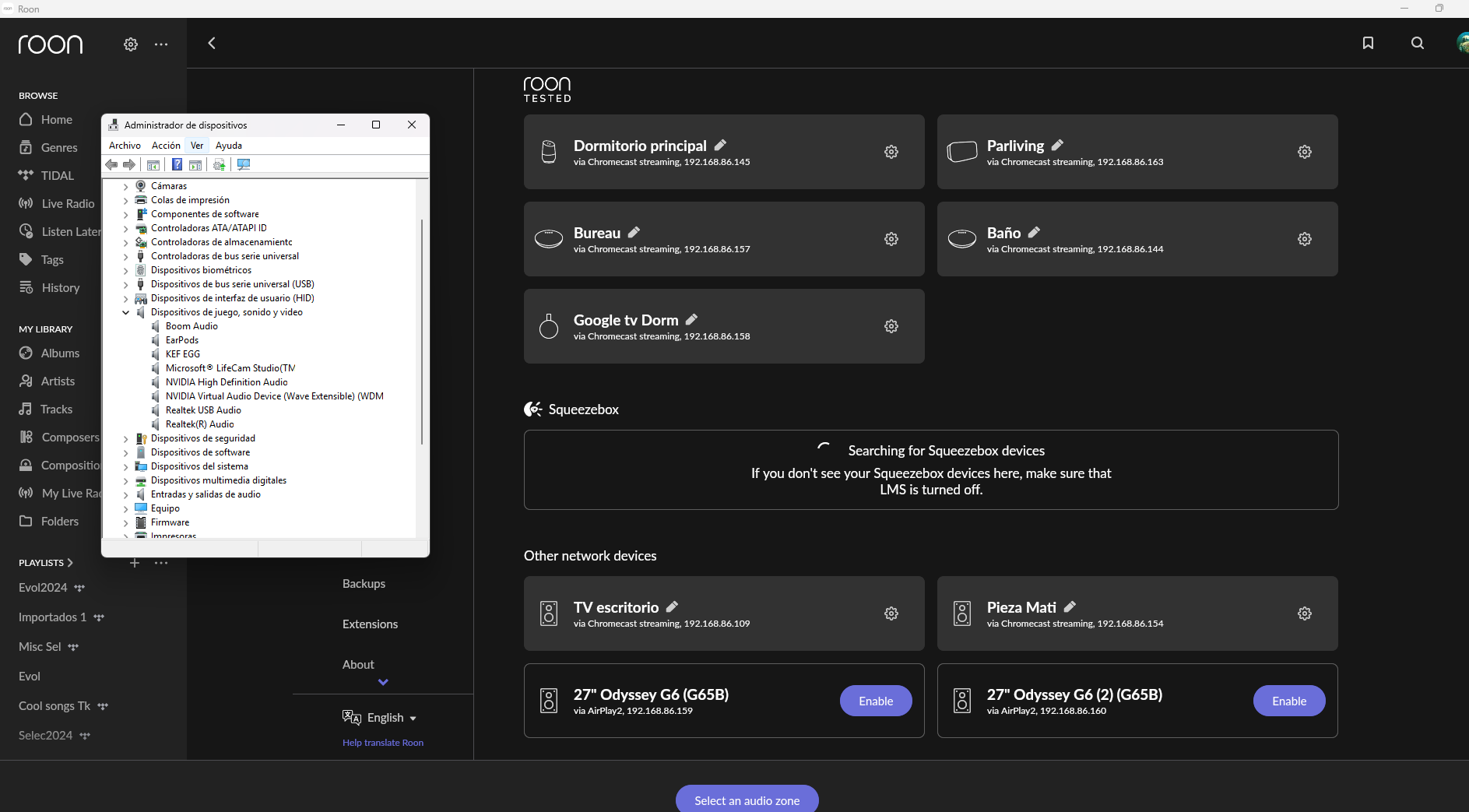Open device settings gear for Parliving

pyautogui.click(x=1305, y=152)
